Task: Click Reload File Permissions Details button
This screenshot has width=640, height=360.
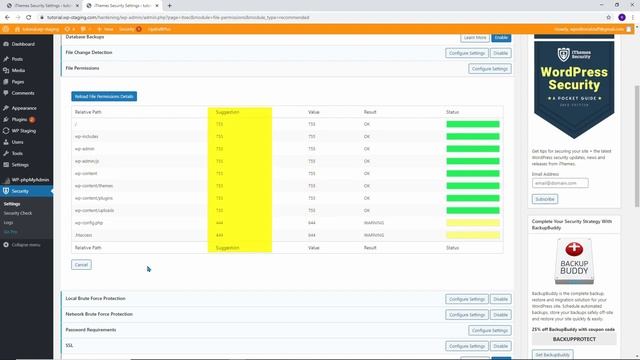Action: point(104,96)
